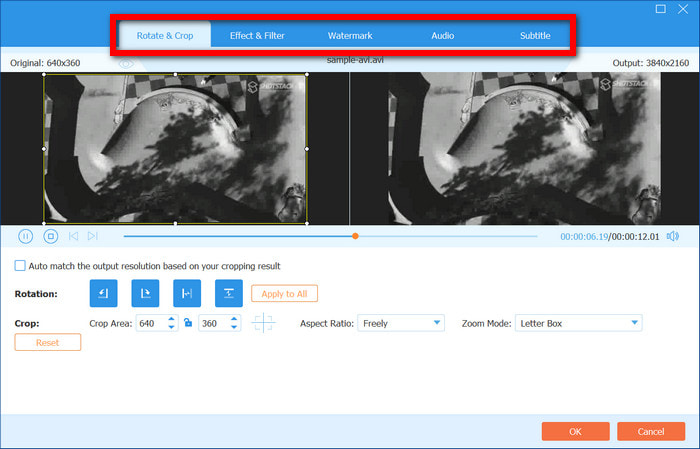Click the Reset crop button
Image resolution: width=700 pixels, height=449 pixels.
point(48,342)
